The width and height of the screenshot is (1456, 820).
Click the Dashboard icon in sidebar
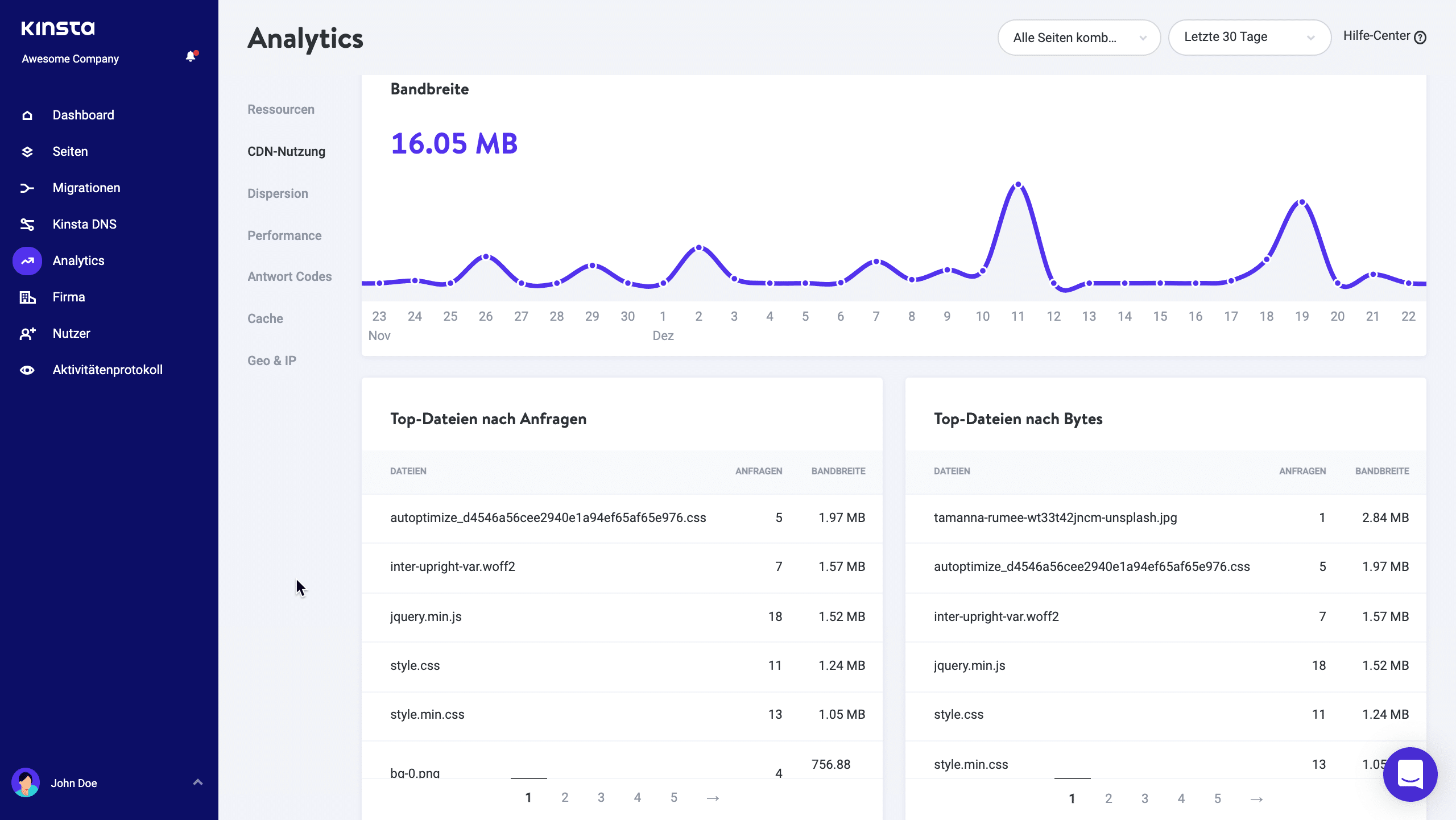(28, 114)
